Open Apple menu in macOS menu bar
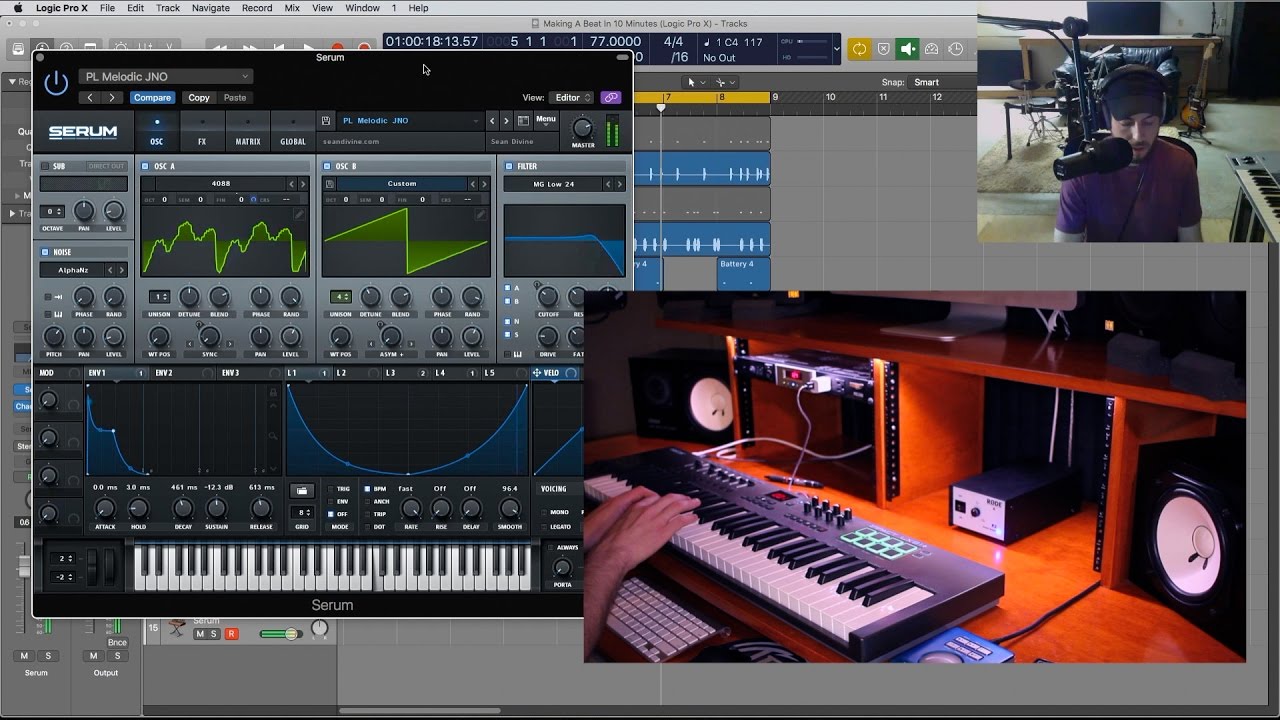 (17, 8)
